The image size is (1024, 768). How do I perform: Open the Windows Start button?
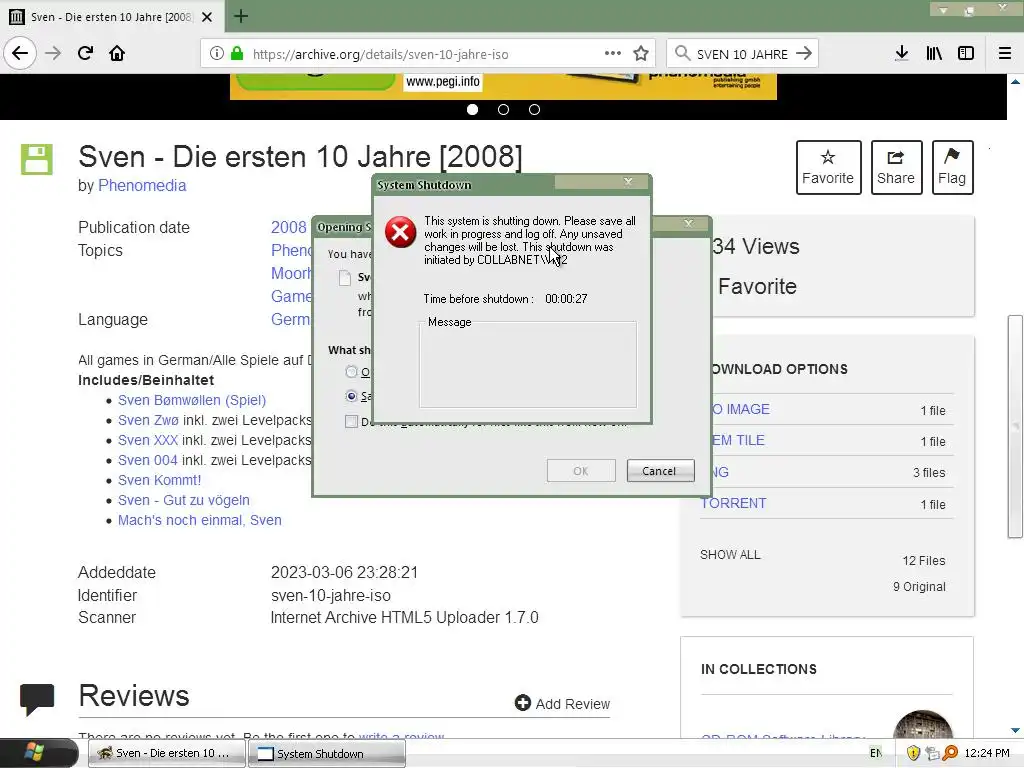(x=35, y=752)
